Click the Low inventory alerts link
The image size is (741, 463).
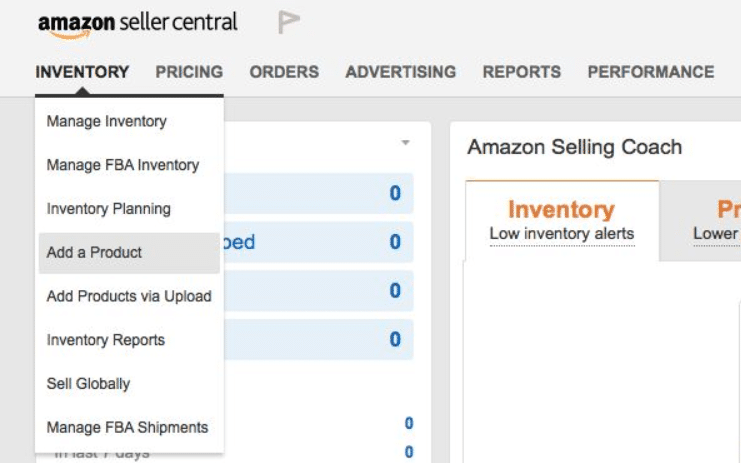pos(562,234)
